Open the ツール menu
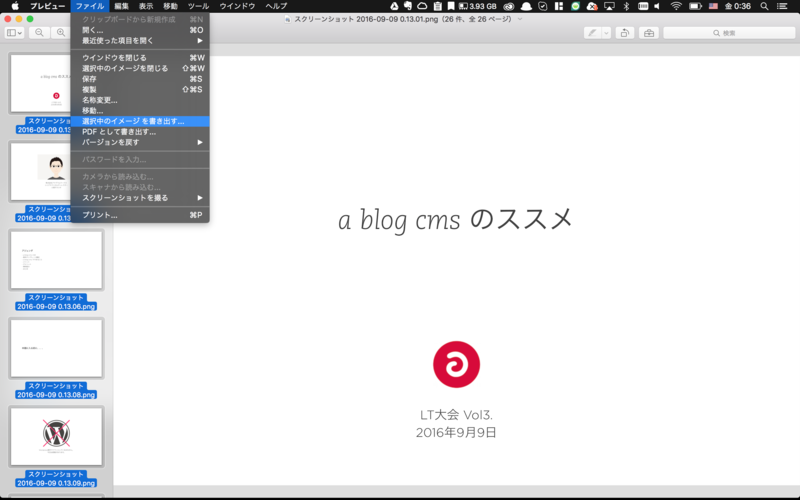 198,6
